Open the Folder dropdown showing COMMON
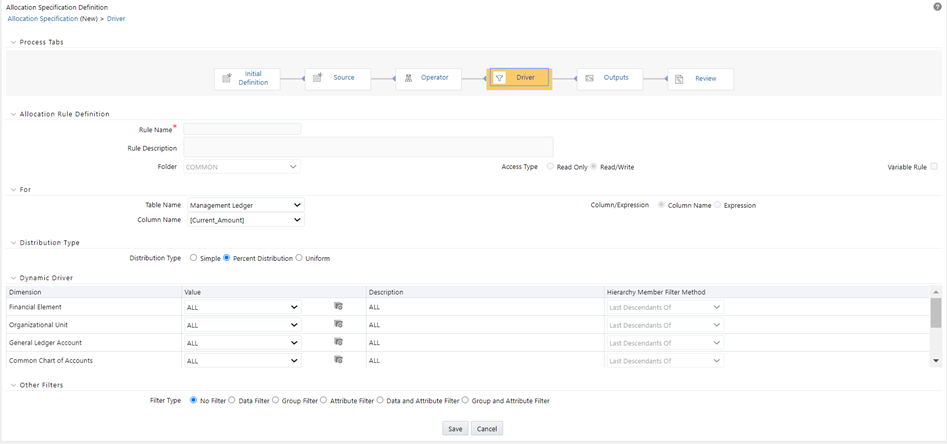This screenshot has height=444, width=947. (x=242, y=167)
